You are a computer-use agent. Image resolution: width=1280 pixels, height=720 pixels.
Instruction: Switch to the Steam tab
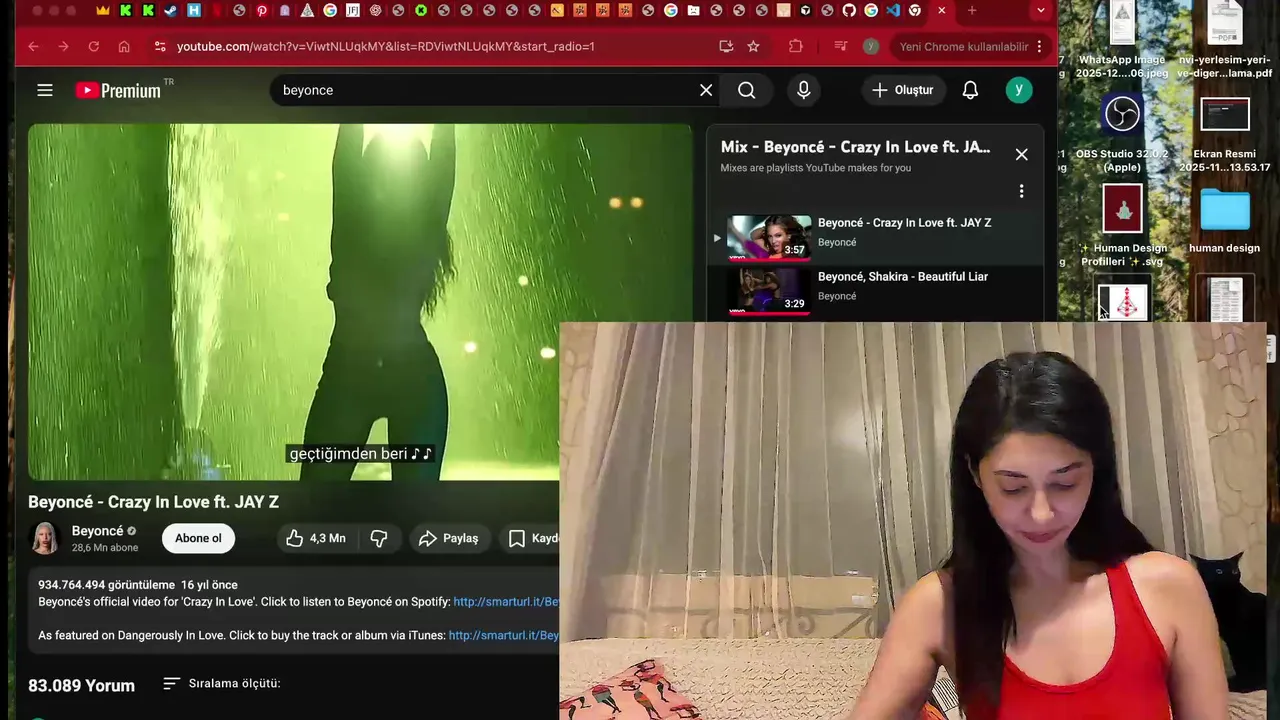[171, 10]
